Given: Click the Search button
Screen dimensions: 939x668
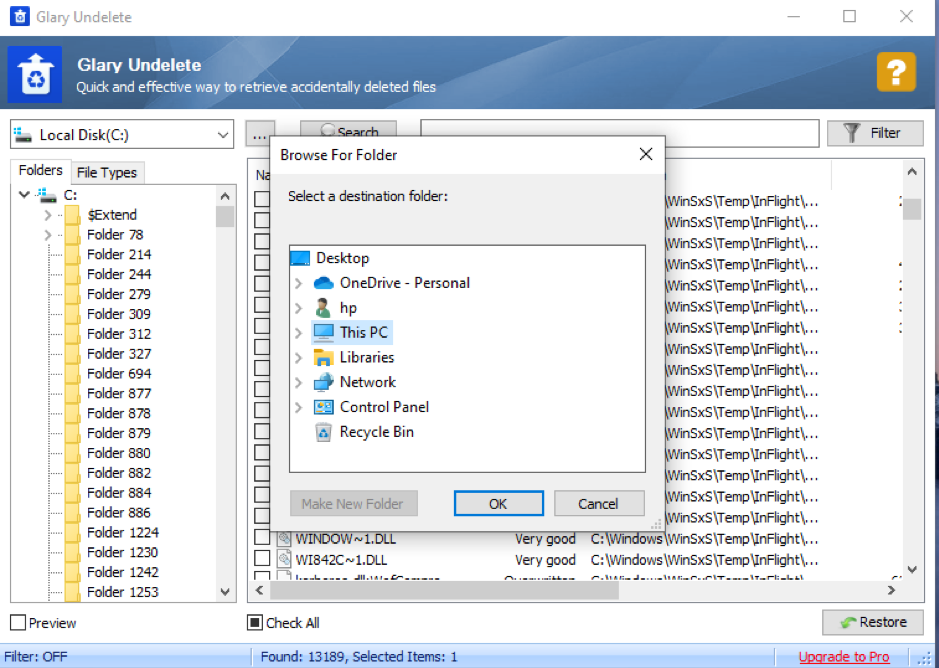Looking at the screenshot, I should 349,129.
